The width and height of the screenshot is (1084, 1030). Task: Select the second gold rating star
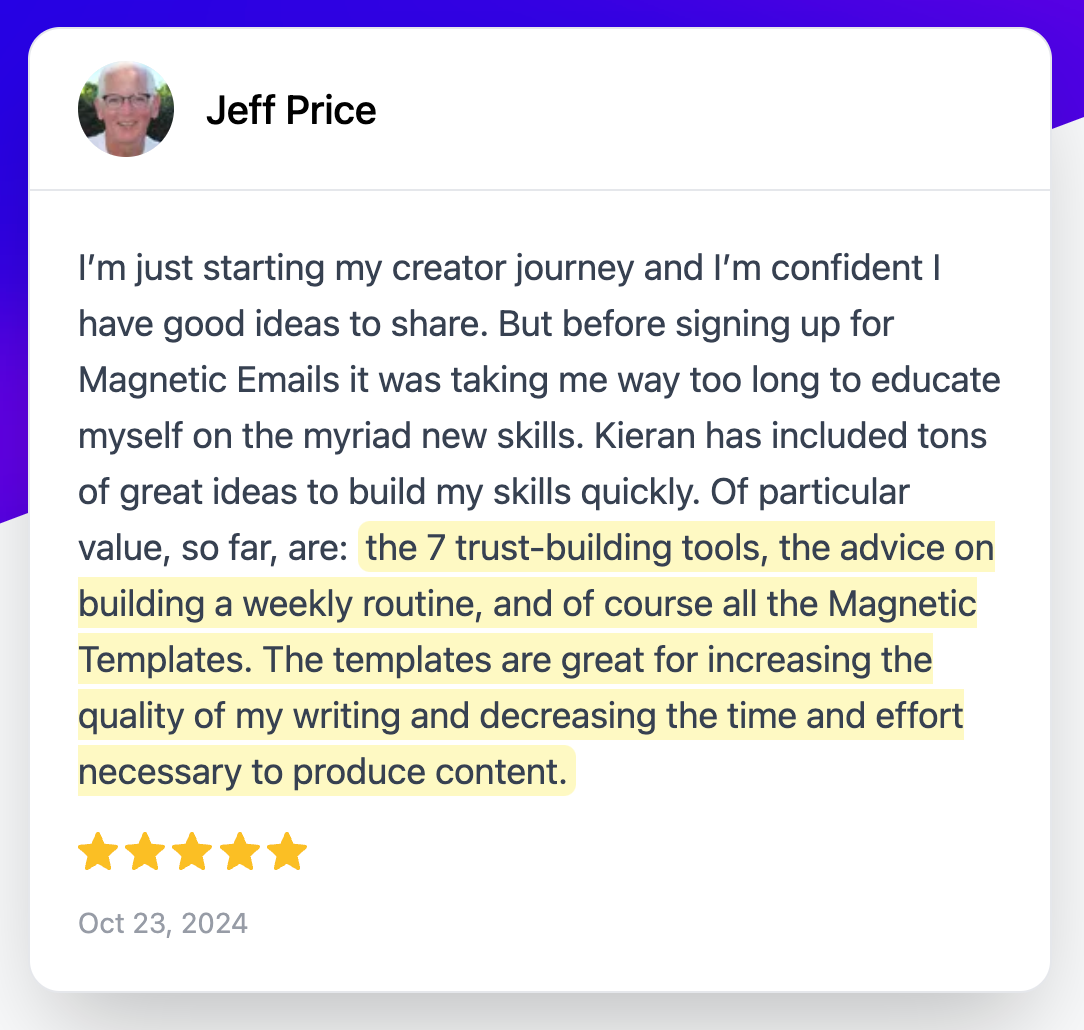click(144, 853)
